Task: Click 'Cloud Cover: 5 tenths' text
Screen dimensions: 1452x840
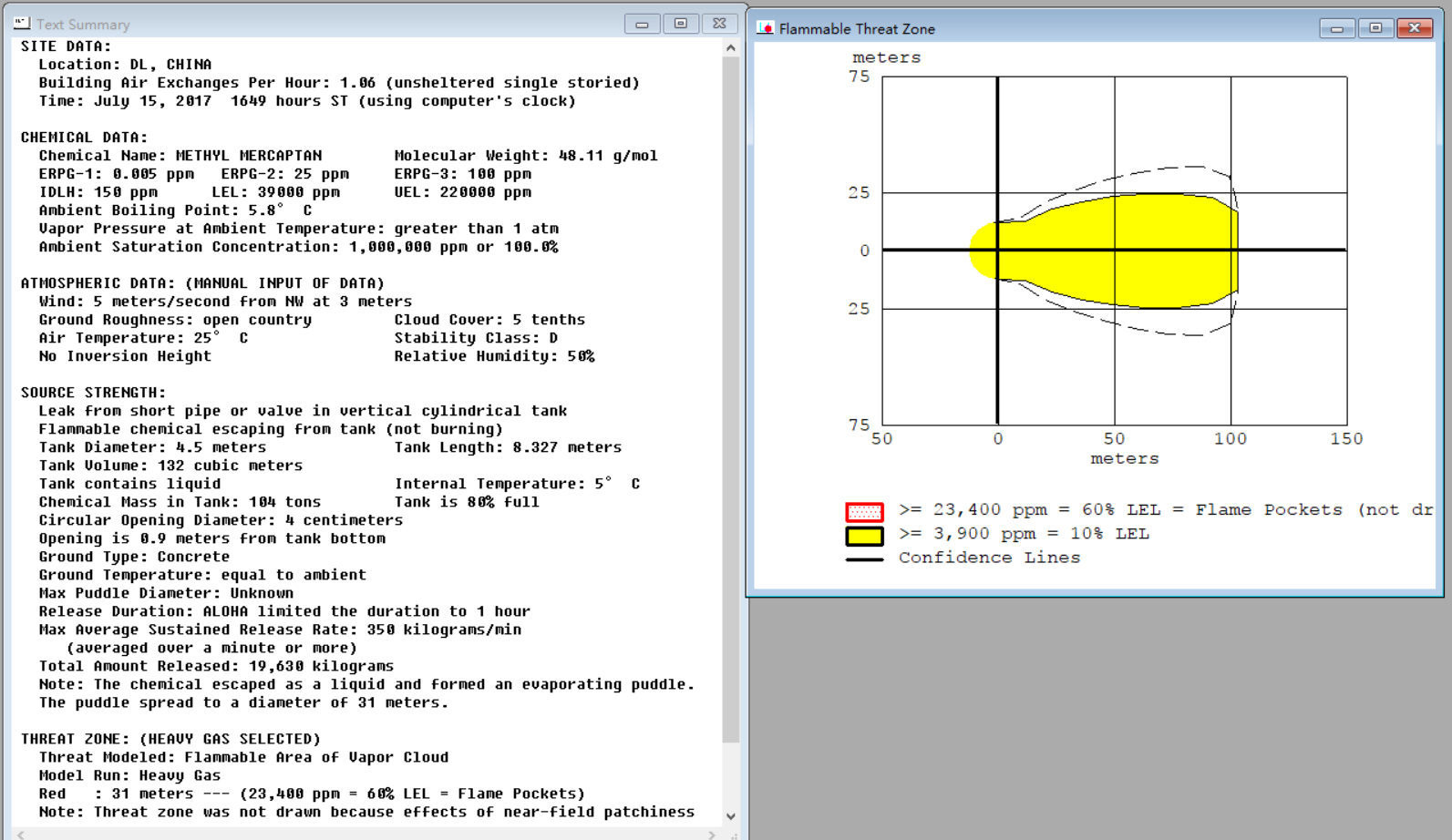Action: [489, 320]
